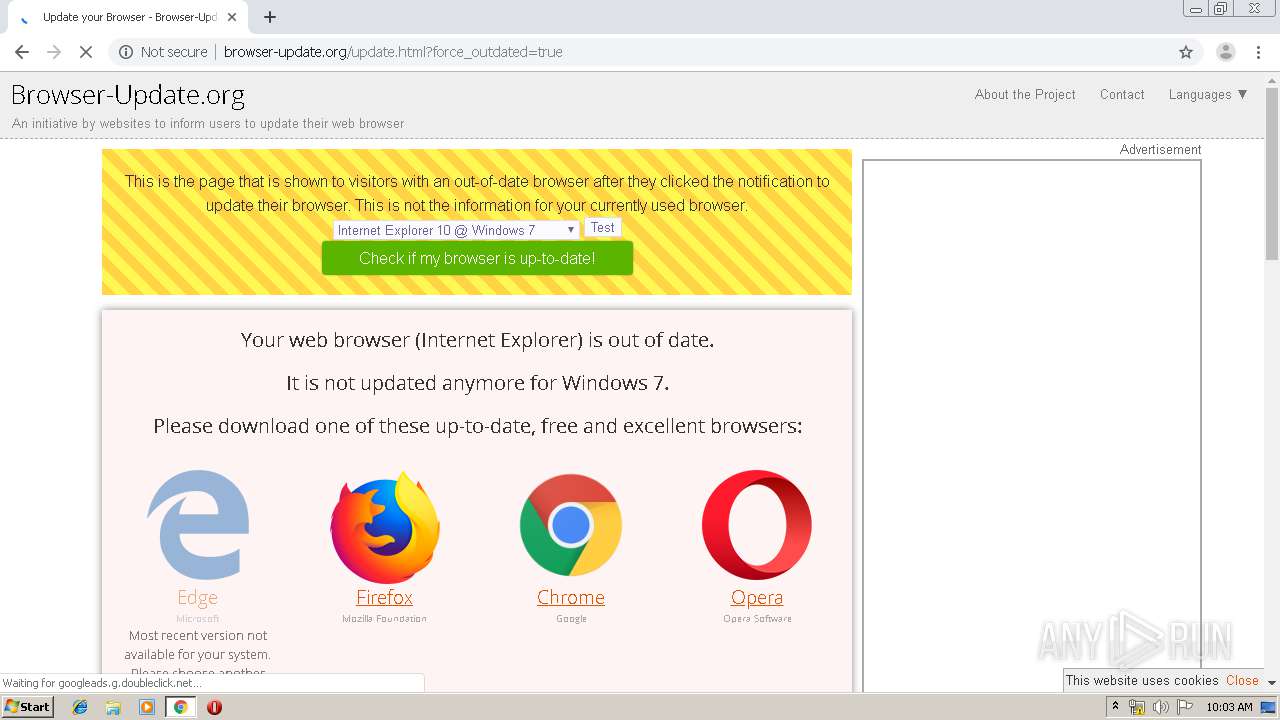Show hidden system tray icons

click(x=1115, y=707)
